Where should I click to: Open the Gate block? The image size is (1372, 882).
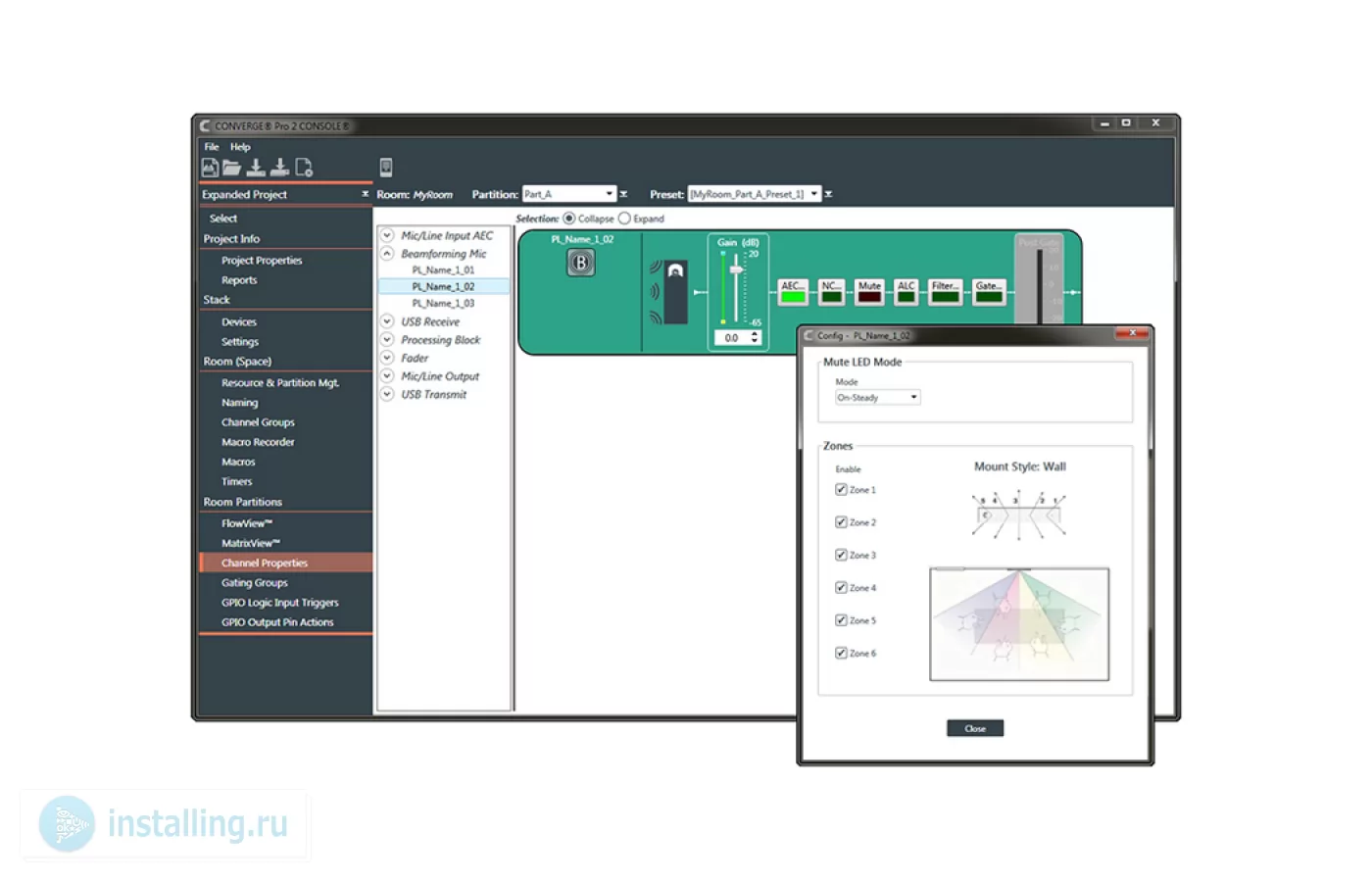(989, 291)
